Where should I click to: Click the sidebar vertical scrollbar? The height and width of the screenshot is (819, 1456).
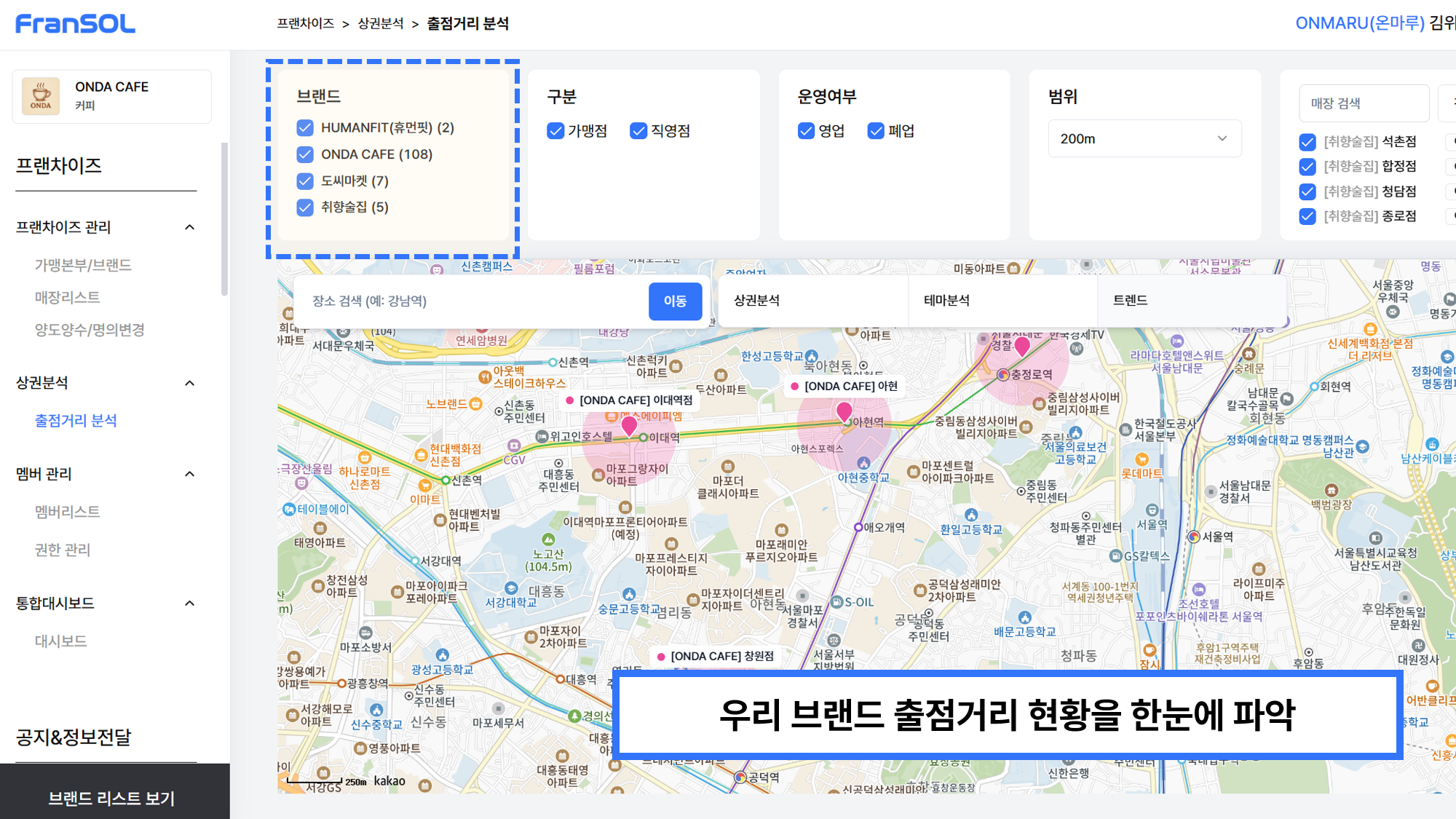pyautogui.click(x=224, y=218)
